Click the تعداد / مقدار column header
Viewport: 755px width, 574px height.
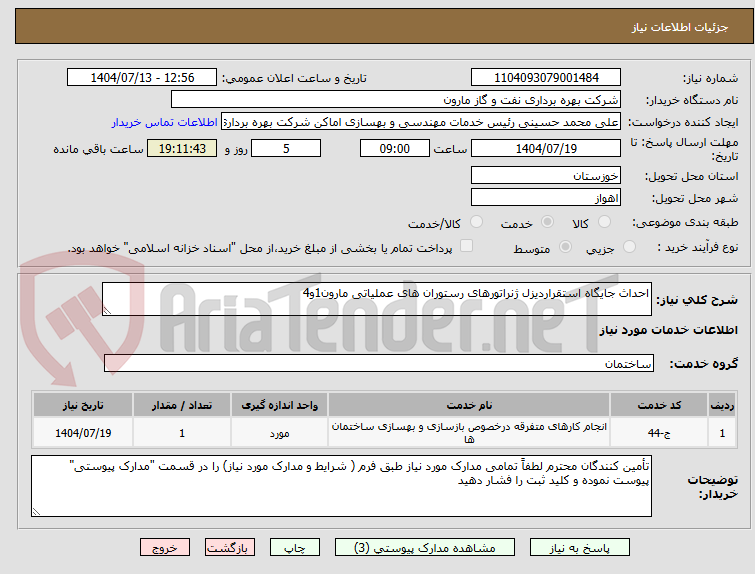[182, 405]
